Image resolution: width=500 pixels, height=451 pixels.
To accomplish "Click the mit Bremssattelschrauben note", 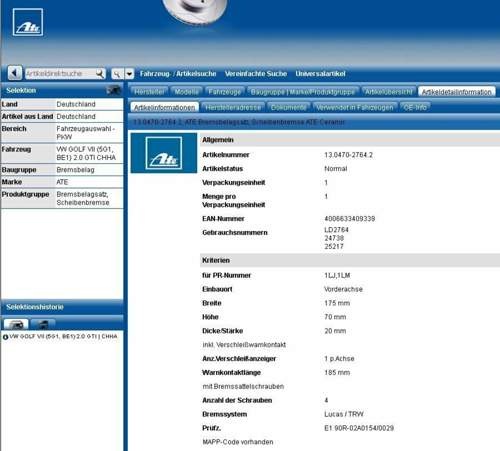I will click(243, 387).
